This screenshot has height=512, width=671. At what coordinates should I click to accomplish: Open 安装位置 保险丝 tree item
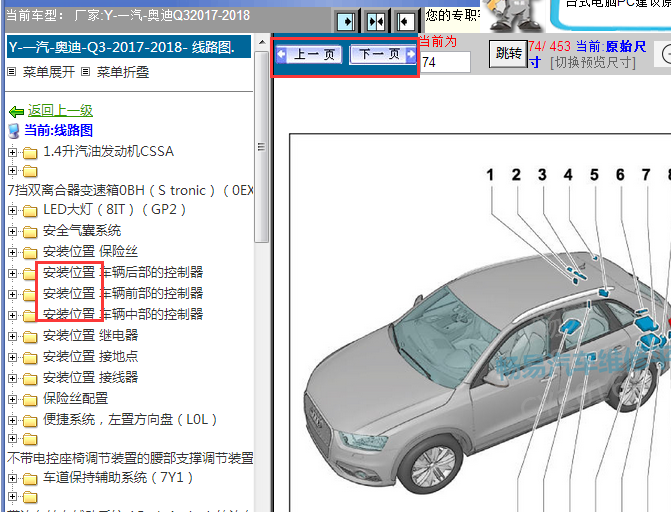tap(90, 251)
